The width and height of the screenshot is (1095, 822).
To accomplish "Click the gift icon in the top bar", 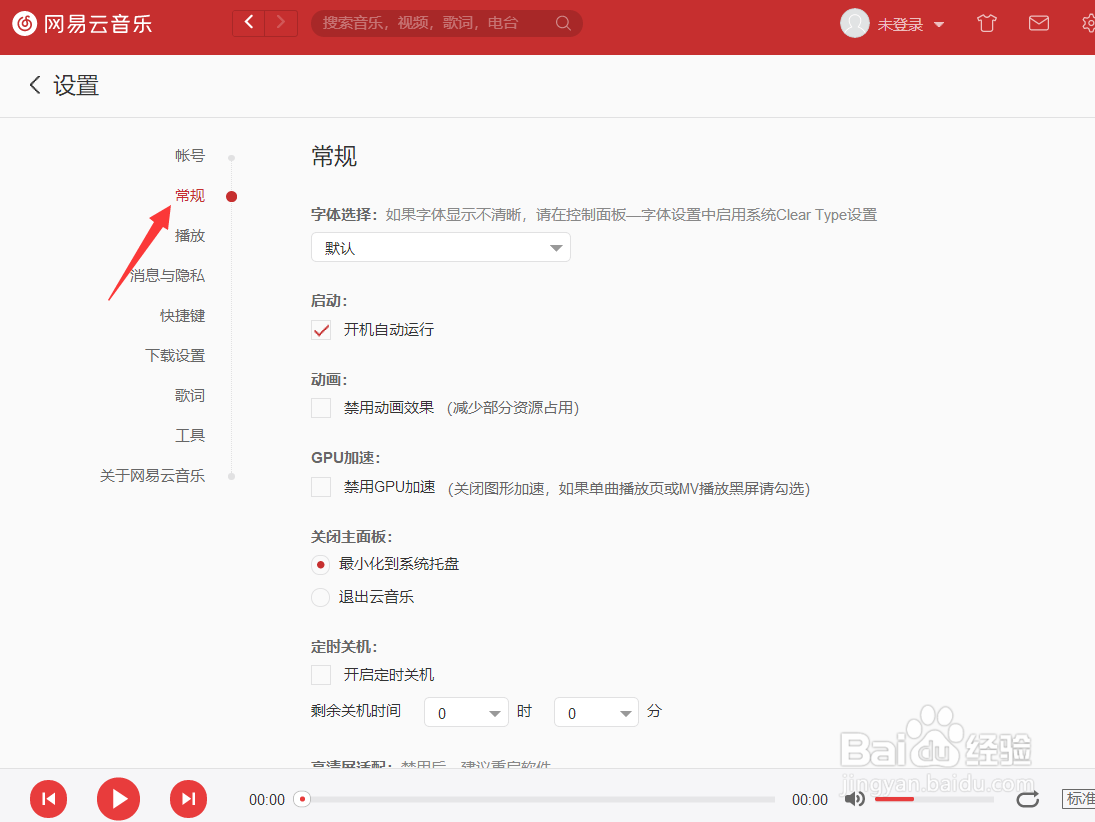I will click(x=986, y=23).
